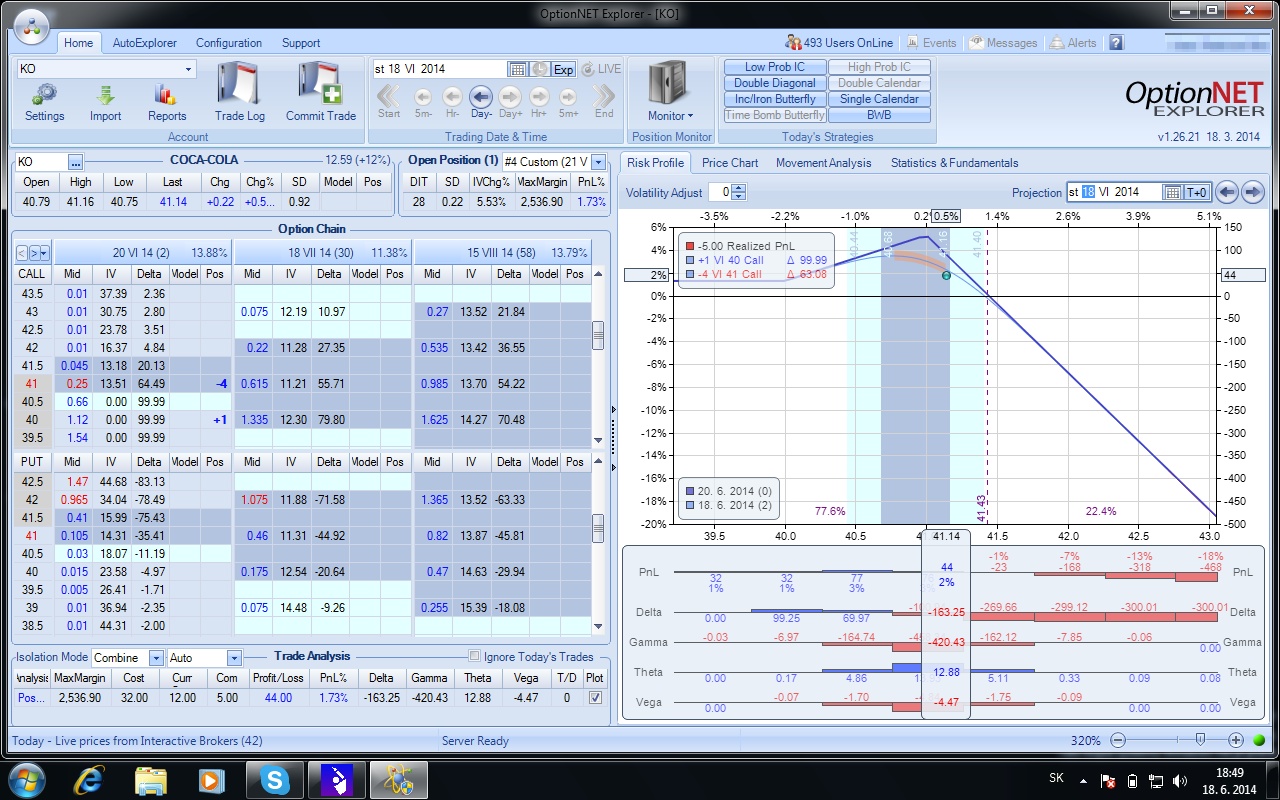Image resolution: width=1280 pixels, height=800 pixels.
Task: Select the BWB strategy button
Action: click(880, 115)
